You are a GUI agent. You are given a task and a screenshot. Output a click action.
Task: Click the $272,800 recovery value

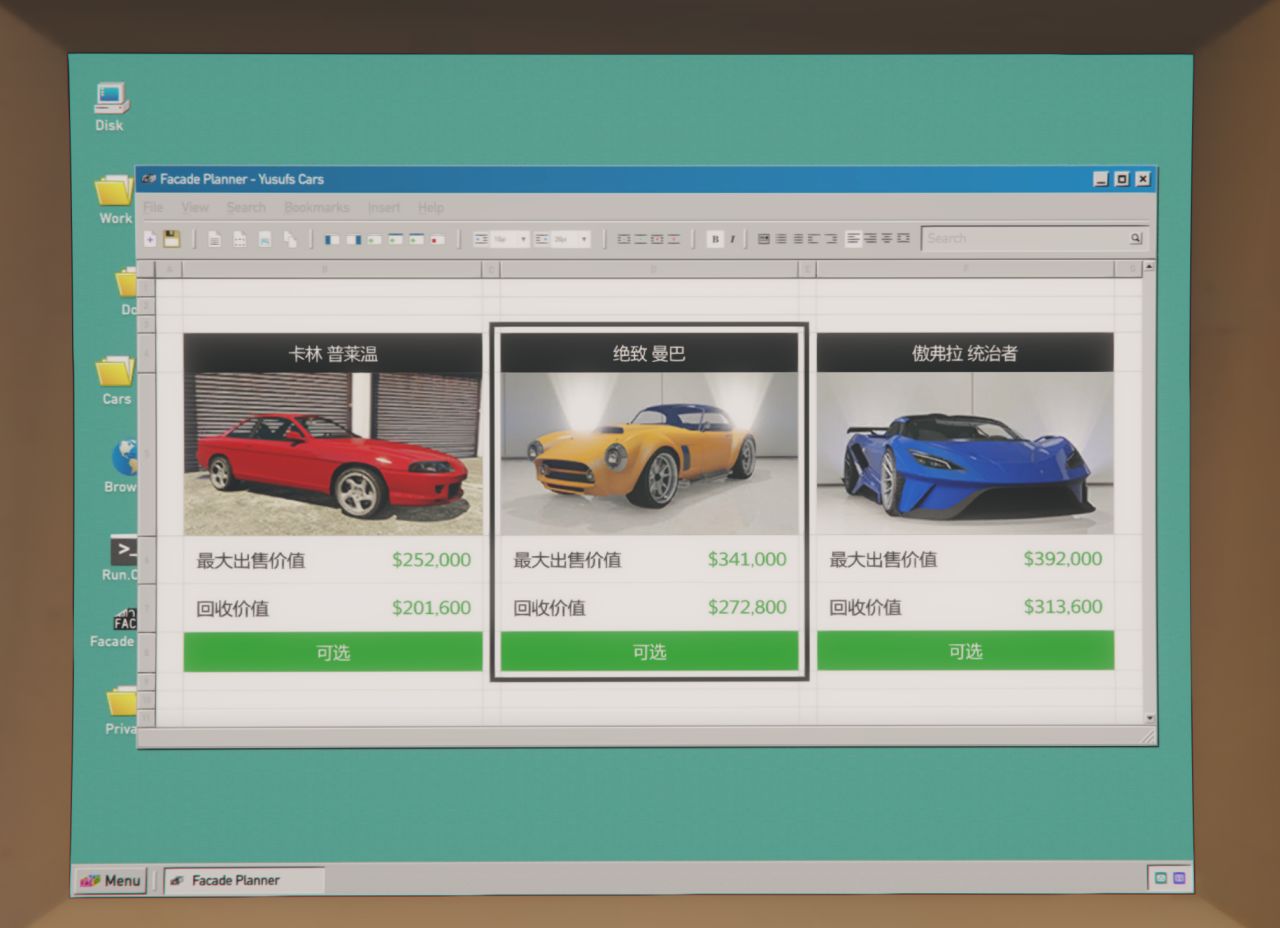coord(747,607)
